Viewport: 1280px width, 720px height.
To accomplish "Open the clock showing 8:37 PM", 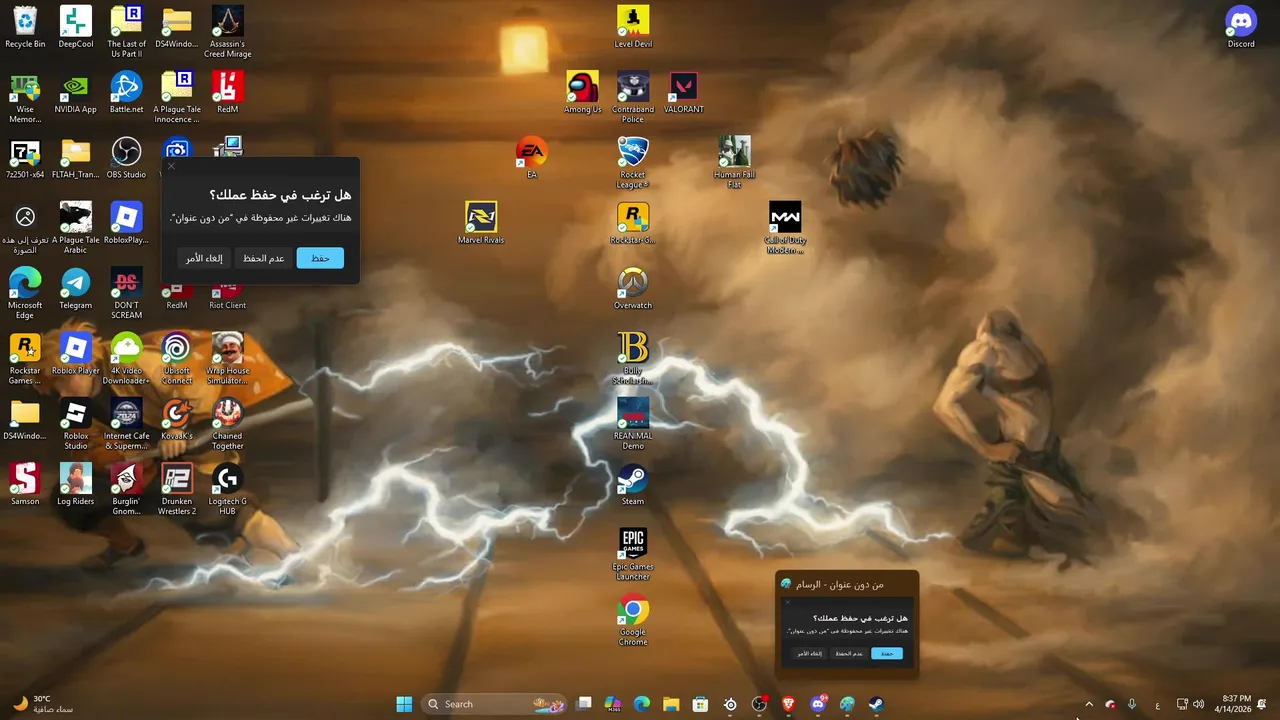I will point(1232,704).
